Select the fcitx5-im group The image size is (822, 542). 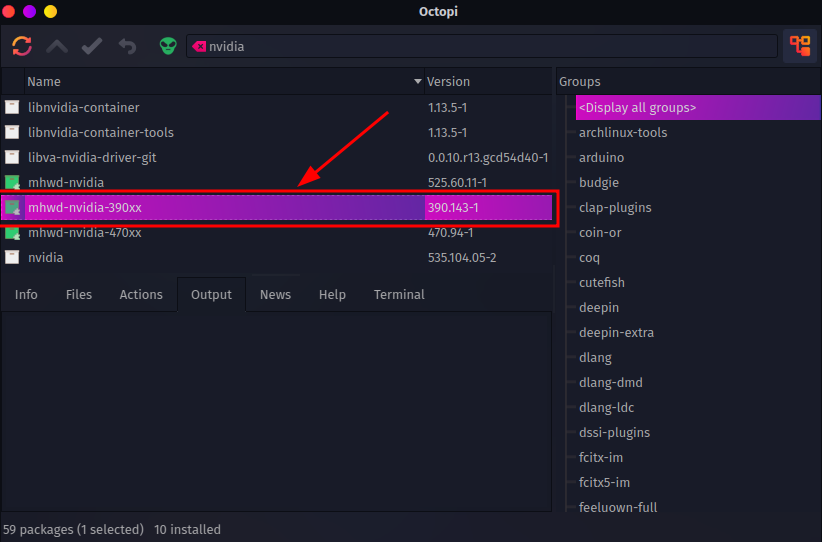[604, 482]
